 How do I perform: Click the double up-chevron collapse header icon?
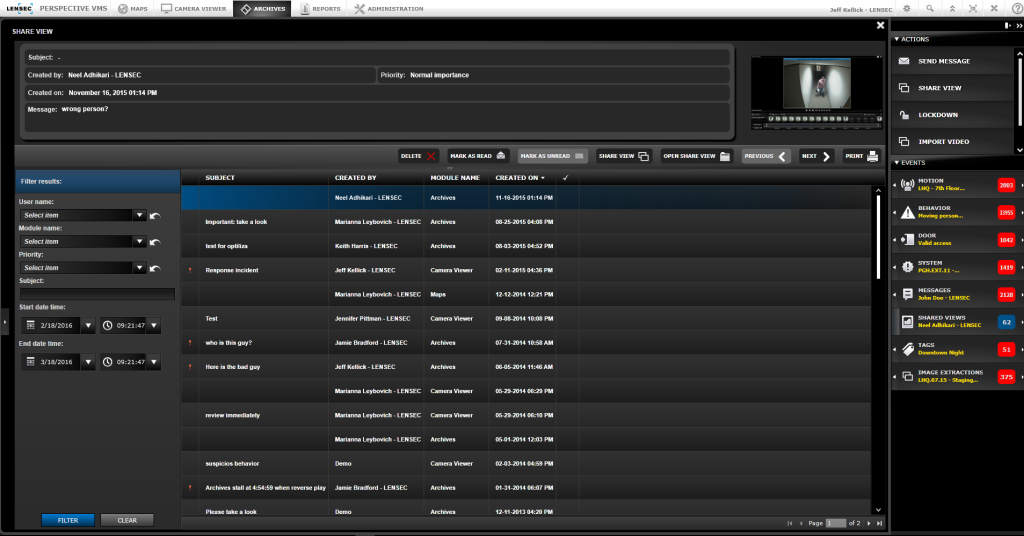(952, 8)
